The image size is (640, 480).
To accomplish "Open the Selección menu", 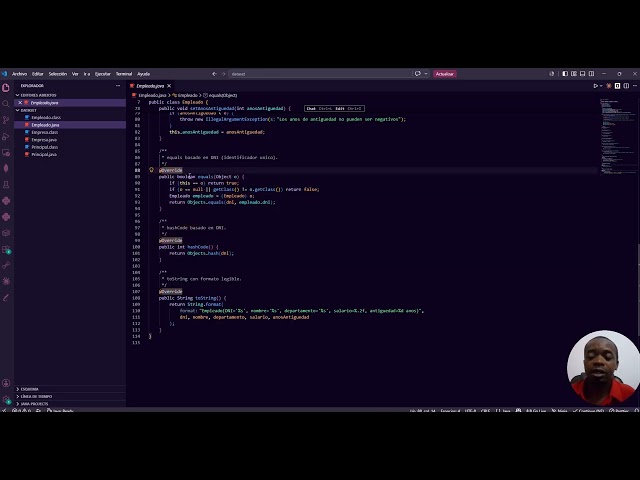I will click(58, 74).
